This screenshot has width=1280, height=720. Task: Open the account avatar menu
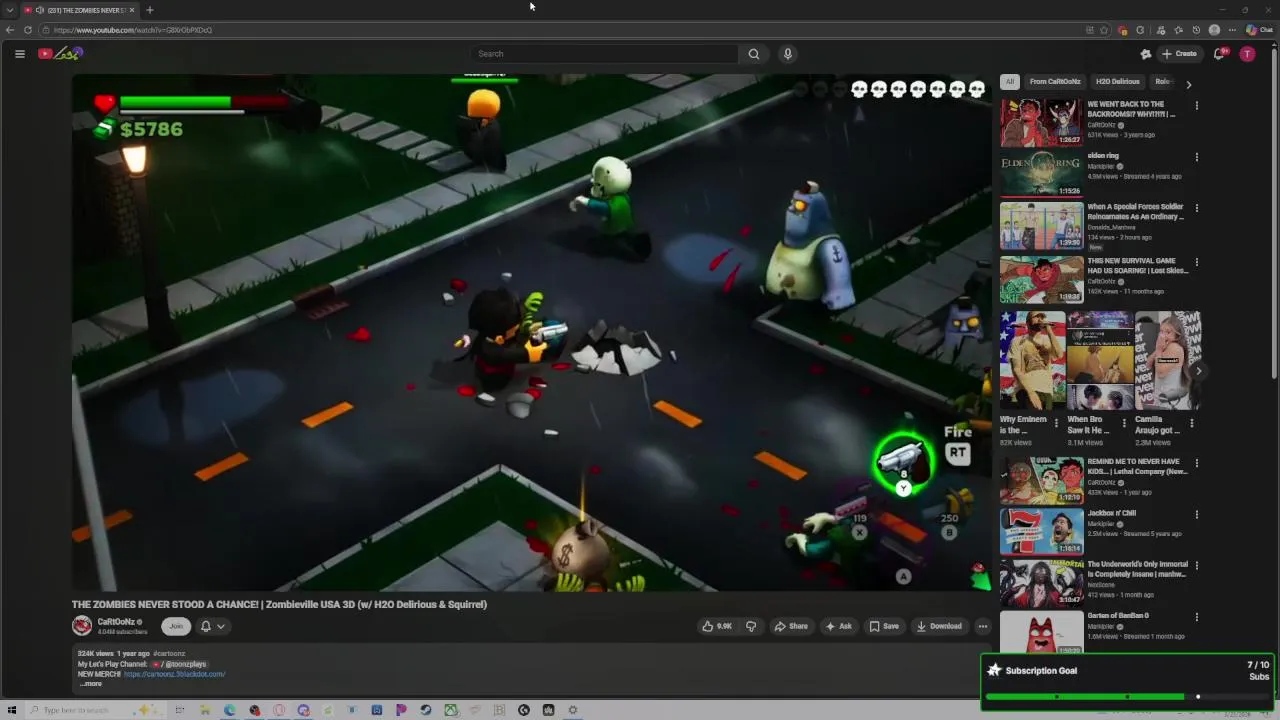pos(1247,54)
